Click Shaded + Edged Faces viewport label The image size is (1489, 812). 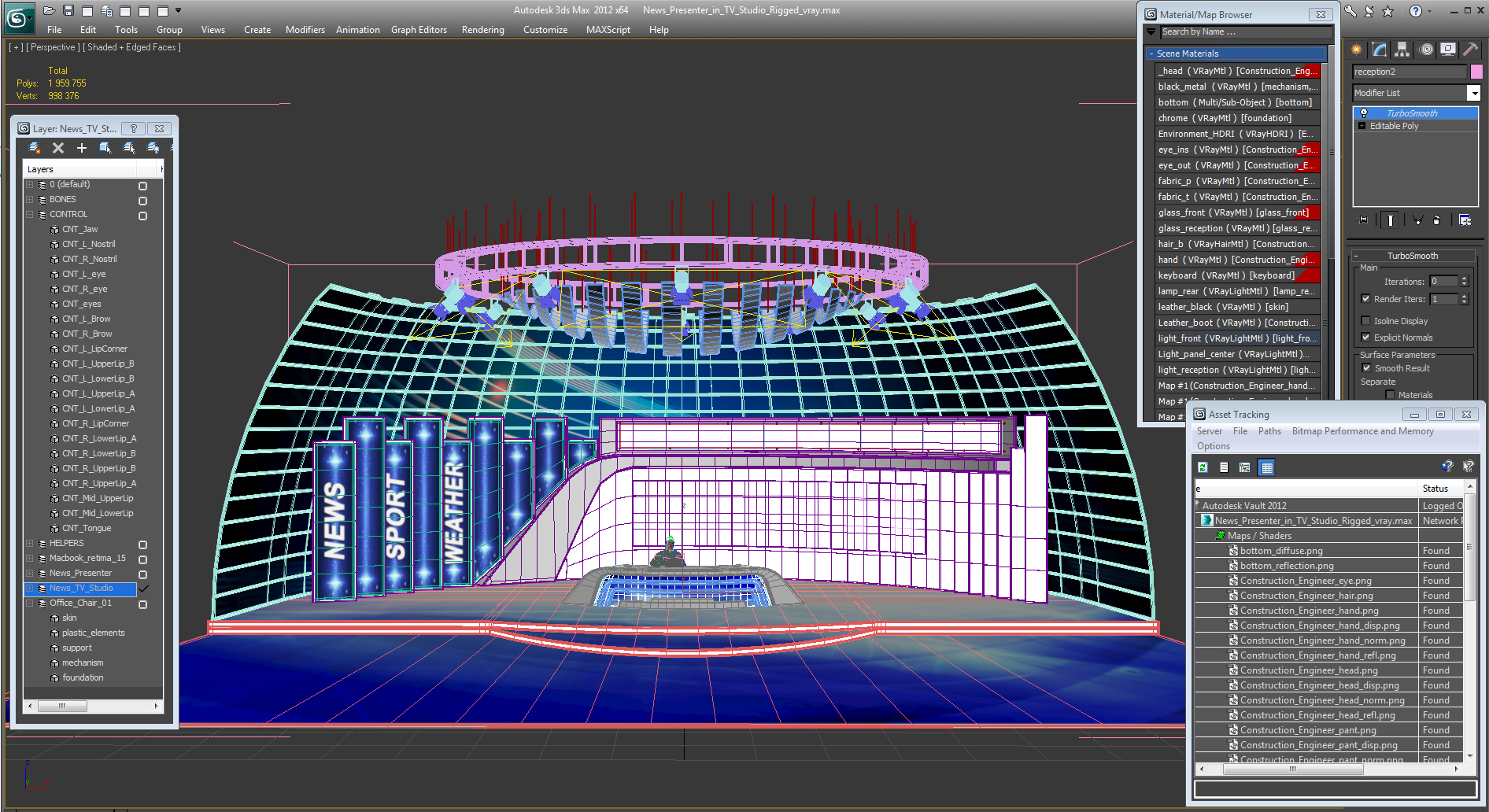point(132,47)
